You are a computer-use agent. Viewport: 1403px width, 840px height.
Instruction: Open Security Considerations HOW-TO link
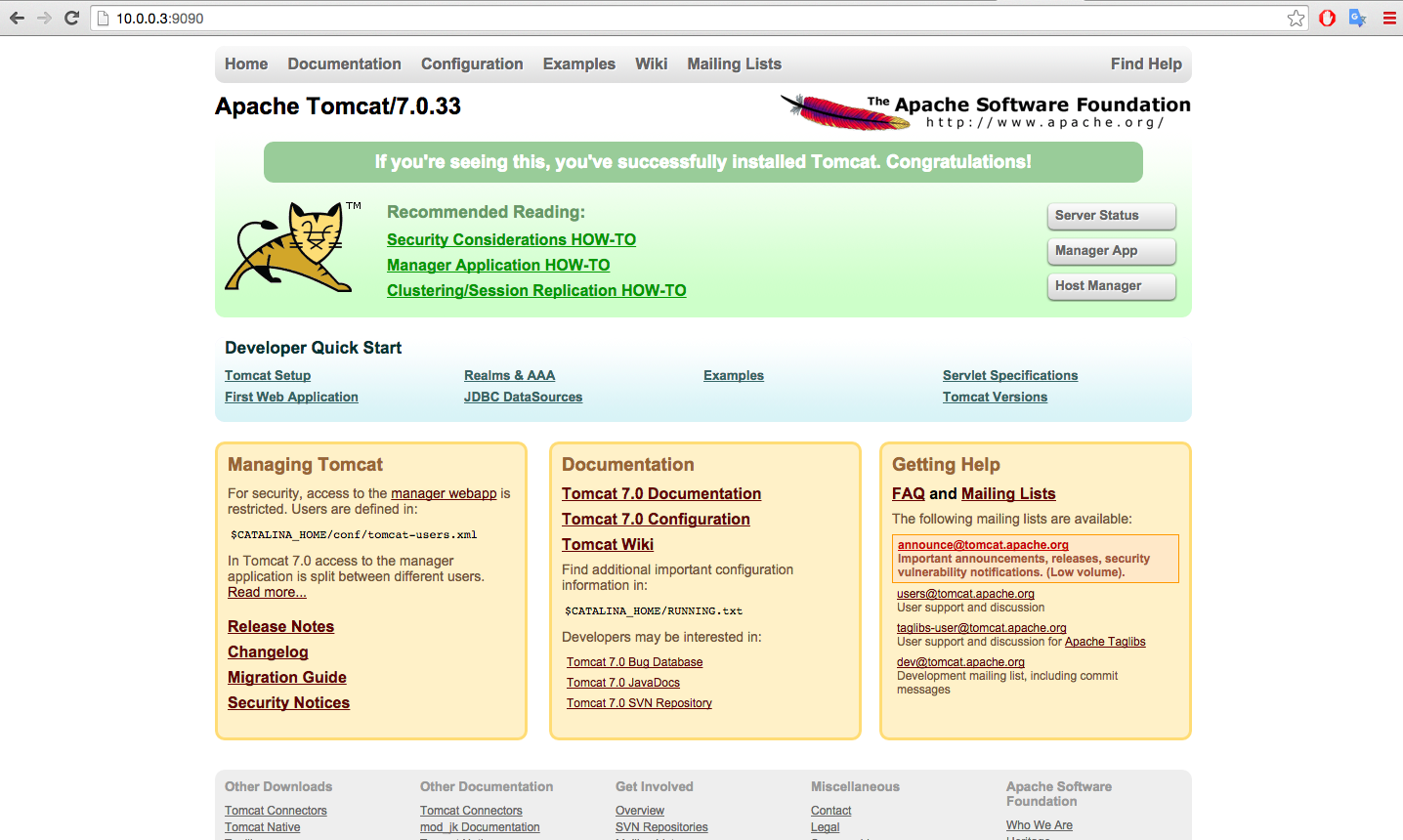pyautogui.click(x=511, y=239)
